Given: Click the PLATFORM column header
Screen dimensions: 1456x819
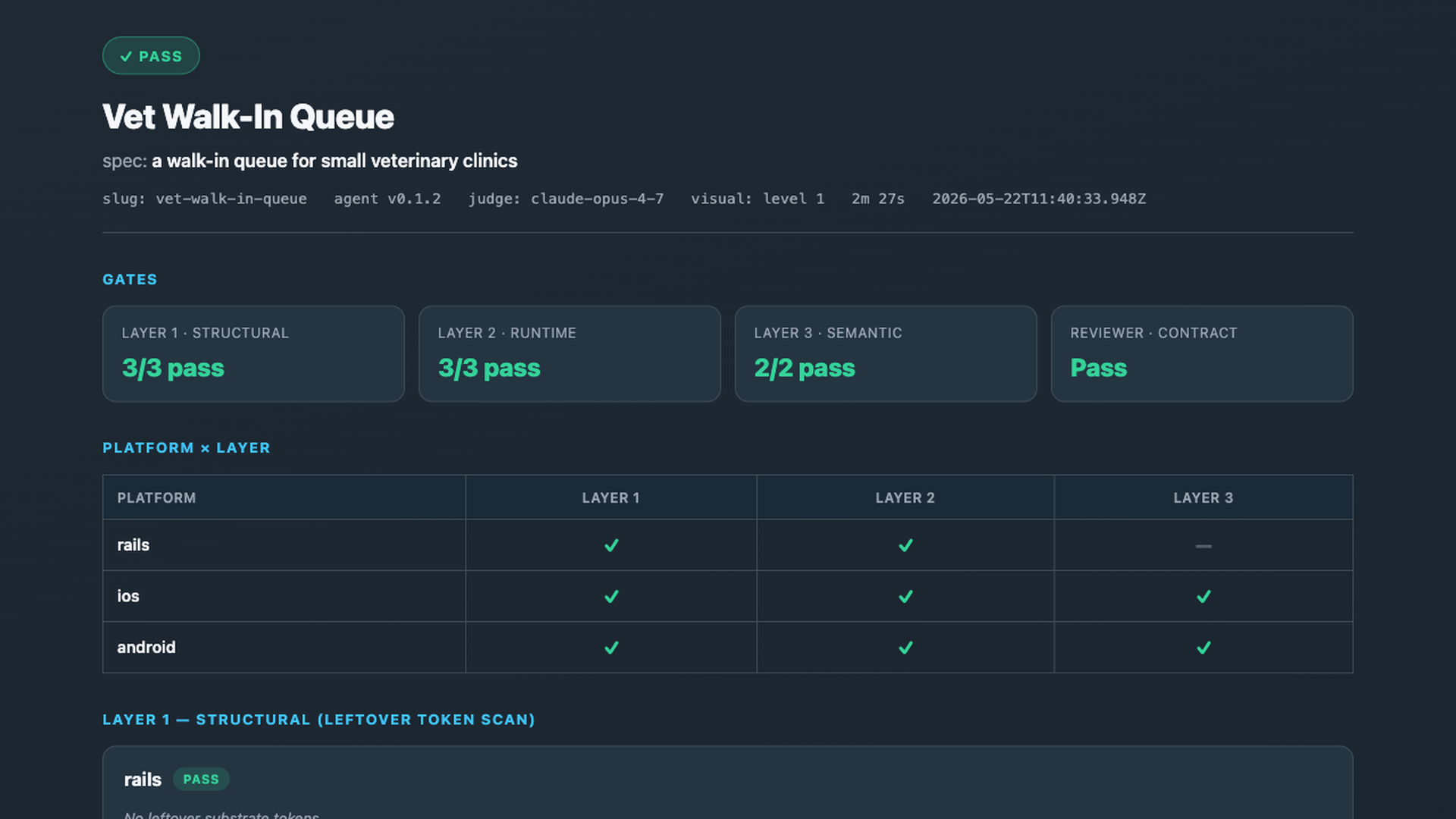Looking at the screenshot, I should [x=156, y=498].
